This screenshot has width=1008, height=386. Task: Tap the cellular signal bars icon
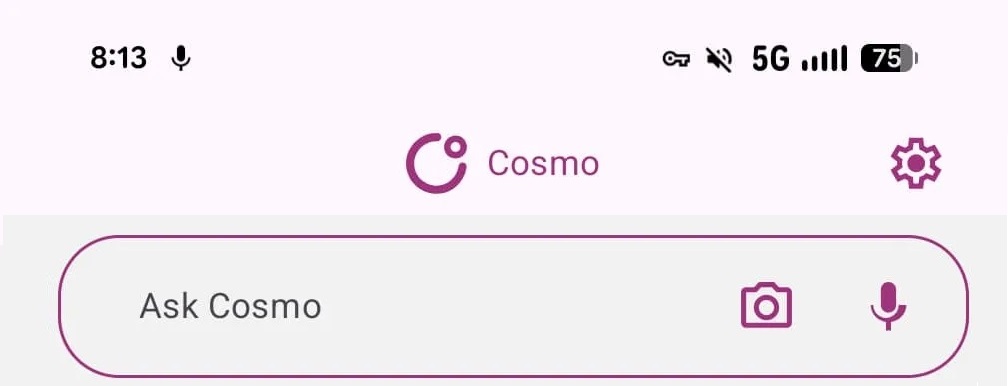[824, 59]
